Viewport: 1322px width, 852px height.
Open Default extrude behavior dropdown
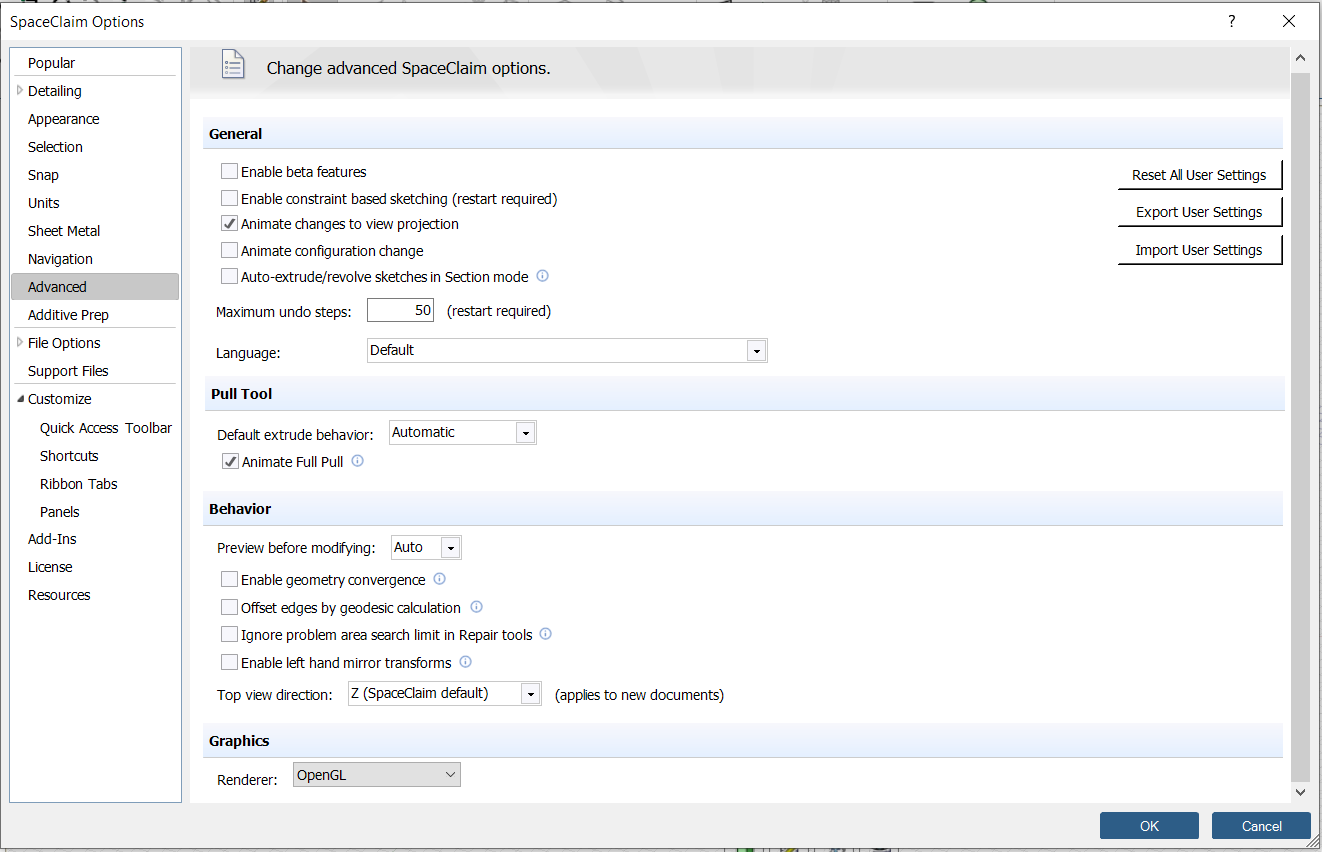[525, 433]
